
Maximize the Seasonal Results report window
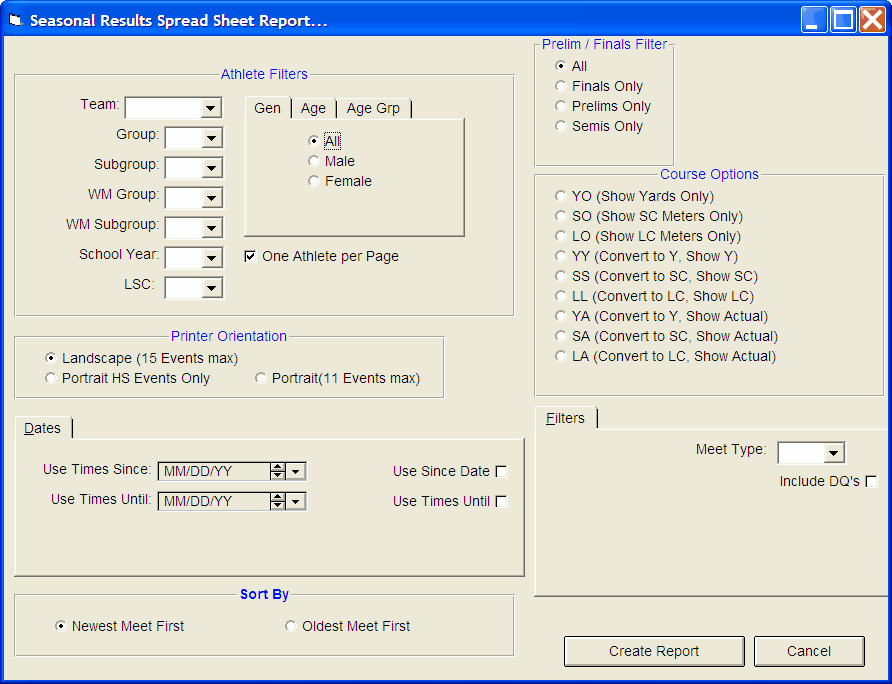tap(843, 20)
